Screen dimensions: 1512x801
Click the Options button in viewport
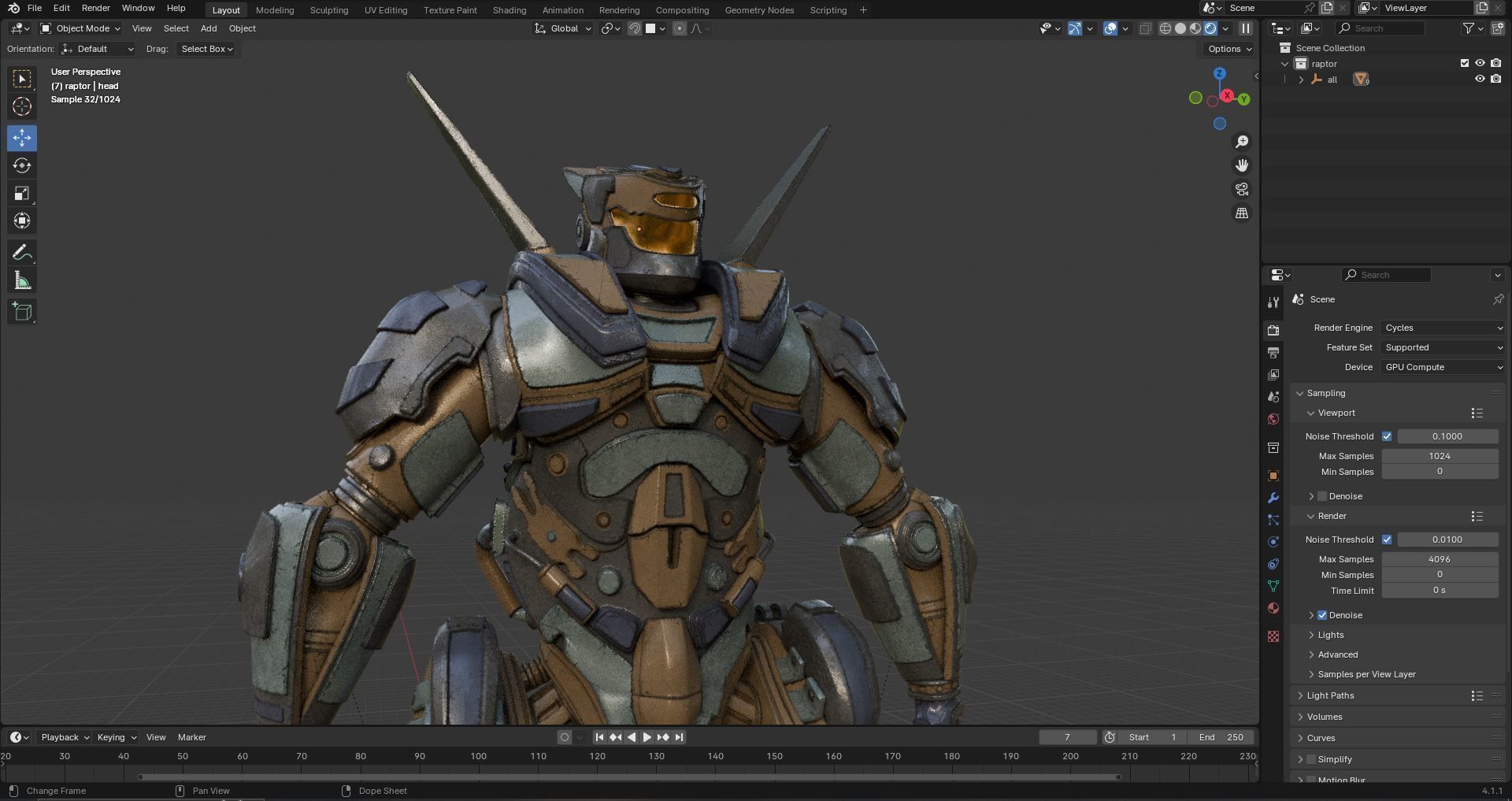(x=1229, y=49)
